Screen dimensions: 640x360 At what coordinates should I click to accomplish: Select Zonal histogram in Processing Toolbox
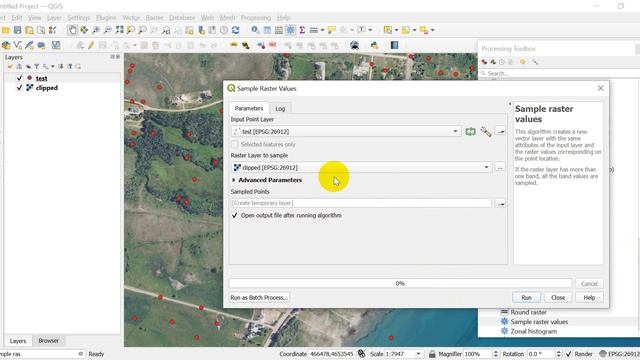tap(533, 331)
